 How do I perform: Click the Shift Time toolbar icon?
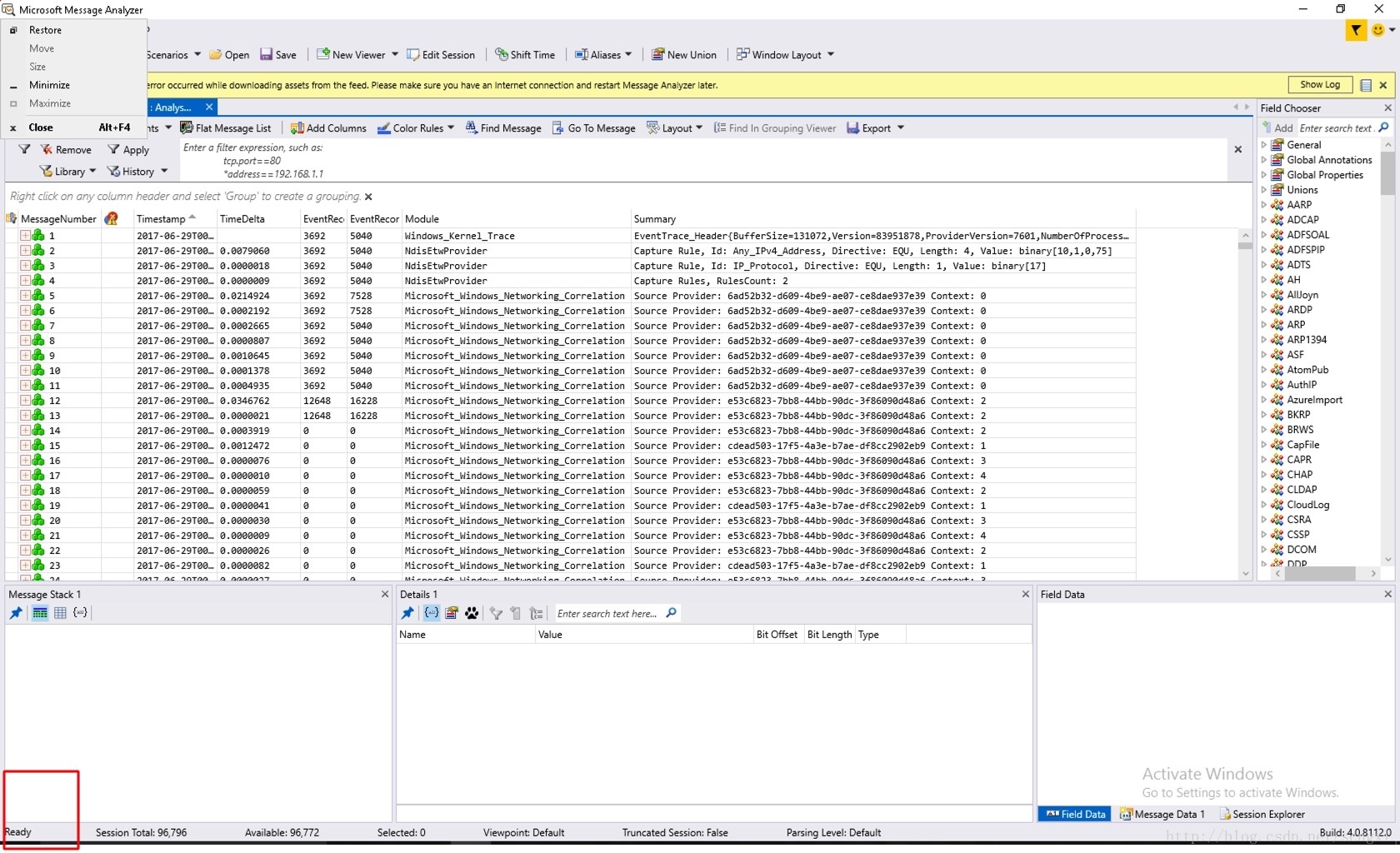501,54
